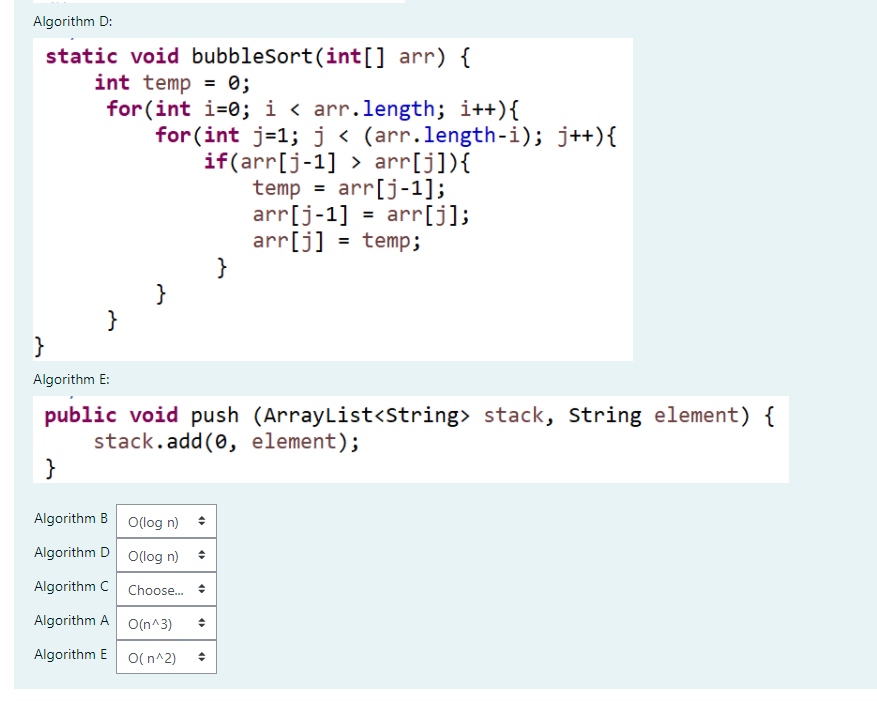Click the Algorithm E row label
Viewport: 877px width, 707px height.
(x=71, y=654)
